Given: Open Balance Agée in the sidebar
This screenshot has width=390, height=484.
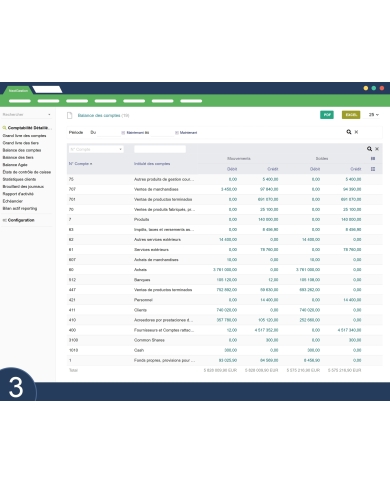Looking at the screenshot, I should (15, 165).
